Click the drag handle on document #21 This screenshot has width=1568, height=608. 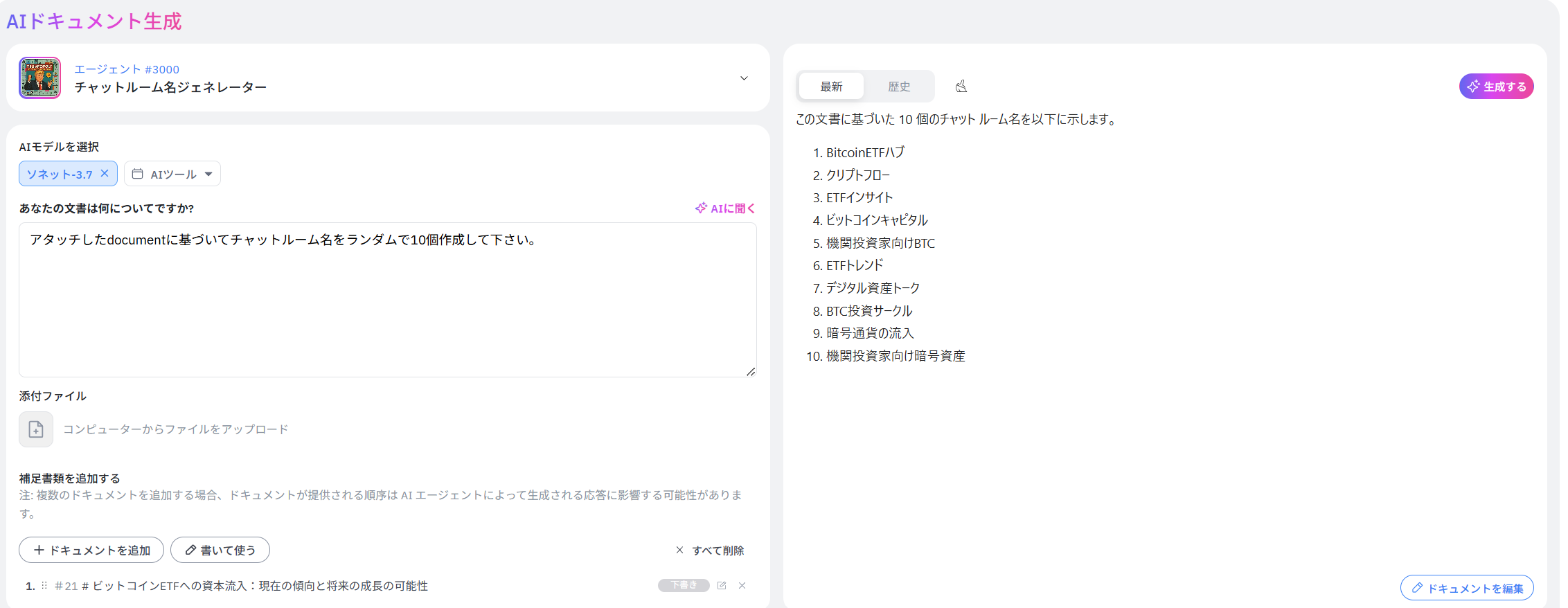click(44, 585)
